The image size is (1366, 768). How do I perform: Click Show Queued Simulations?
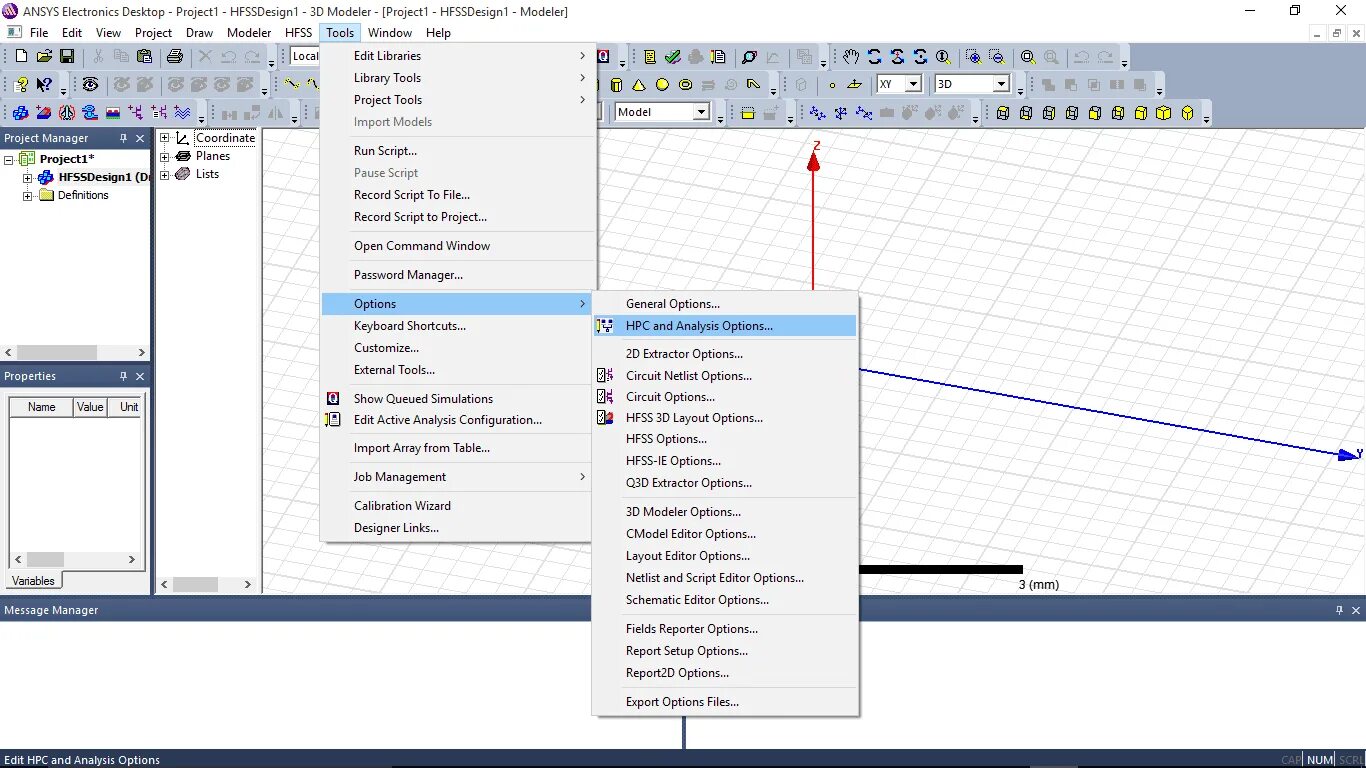[458, 399]
